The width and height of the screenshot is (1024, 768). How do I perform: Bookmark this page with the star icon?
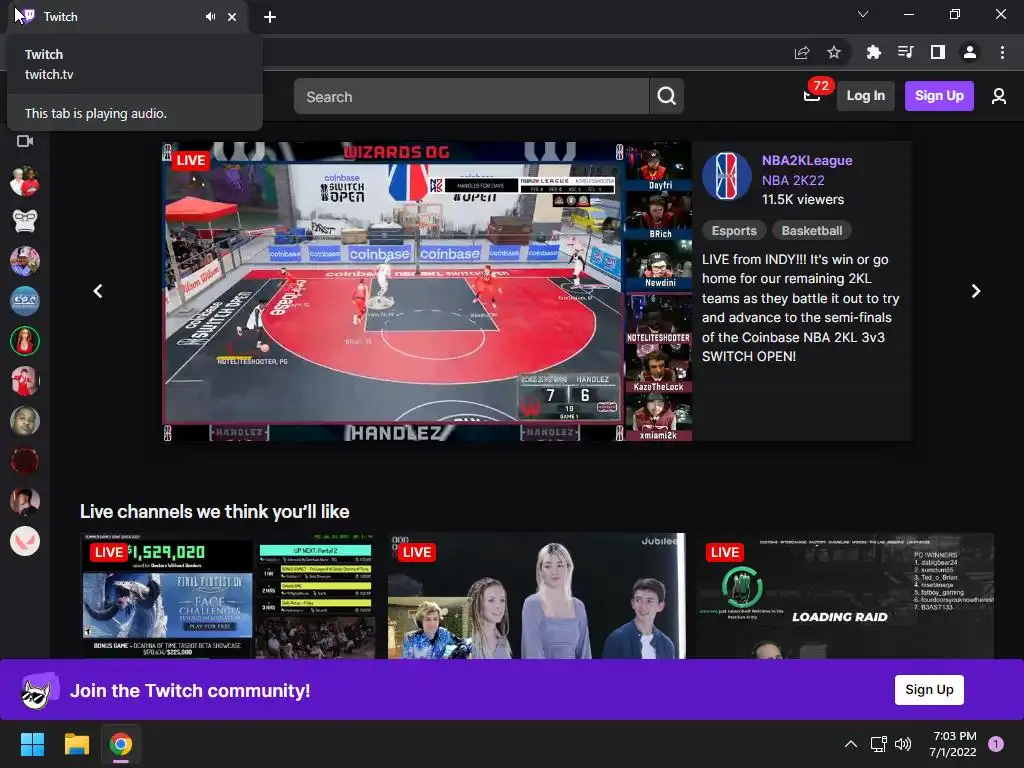[834, 52]
